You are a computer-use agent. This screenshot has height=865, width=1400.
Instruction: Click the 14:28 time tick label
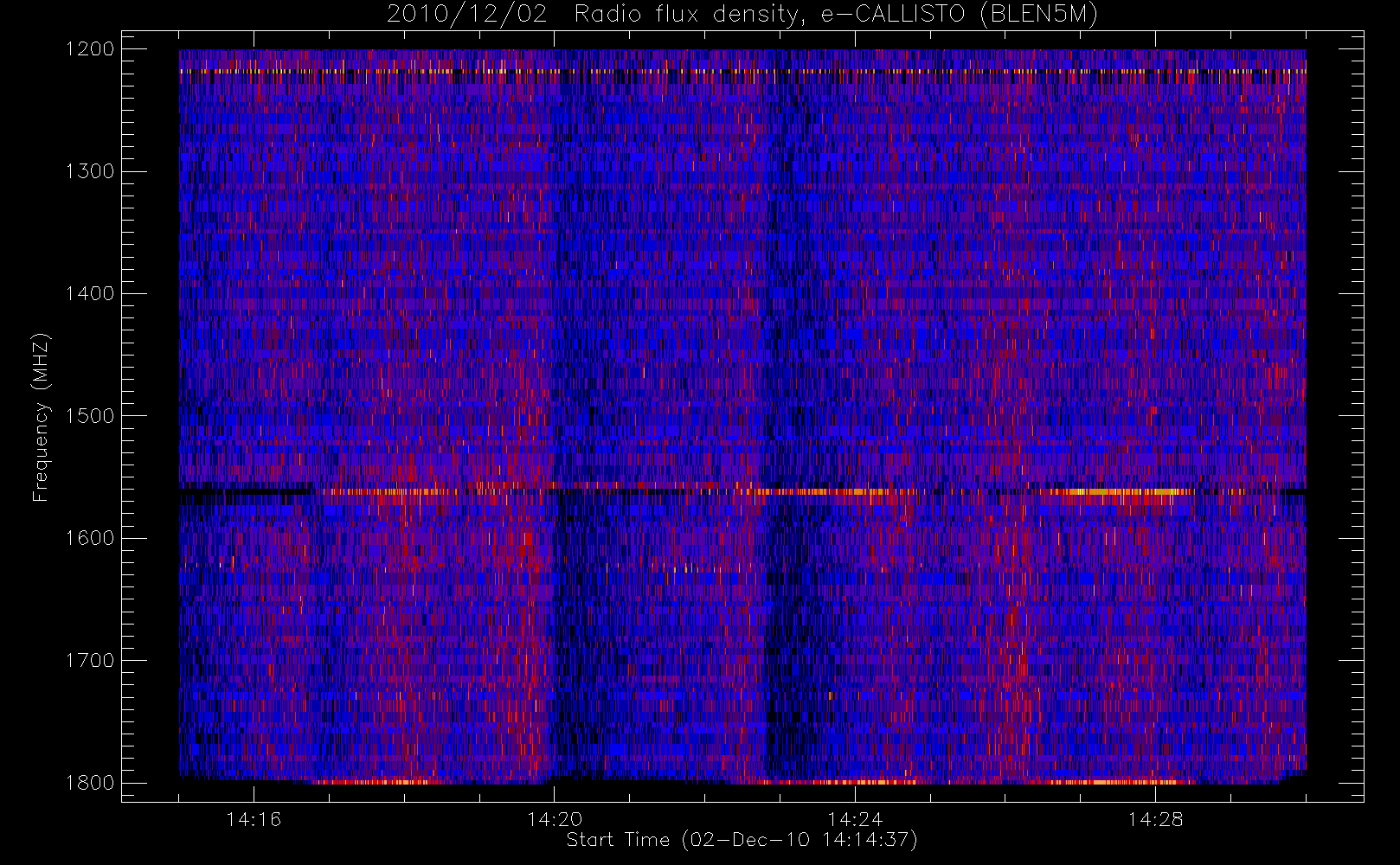pos(1156,818)
